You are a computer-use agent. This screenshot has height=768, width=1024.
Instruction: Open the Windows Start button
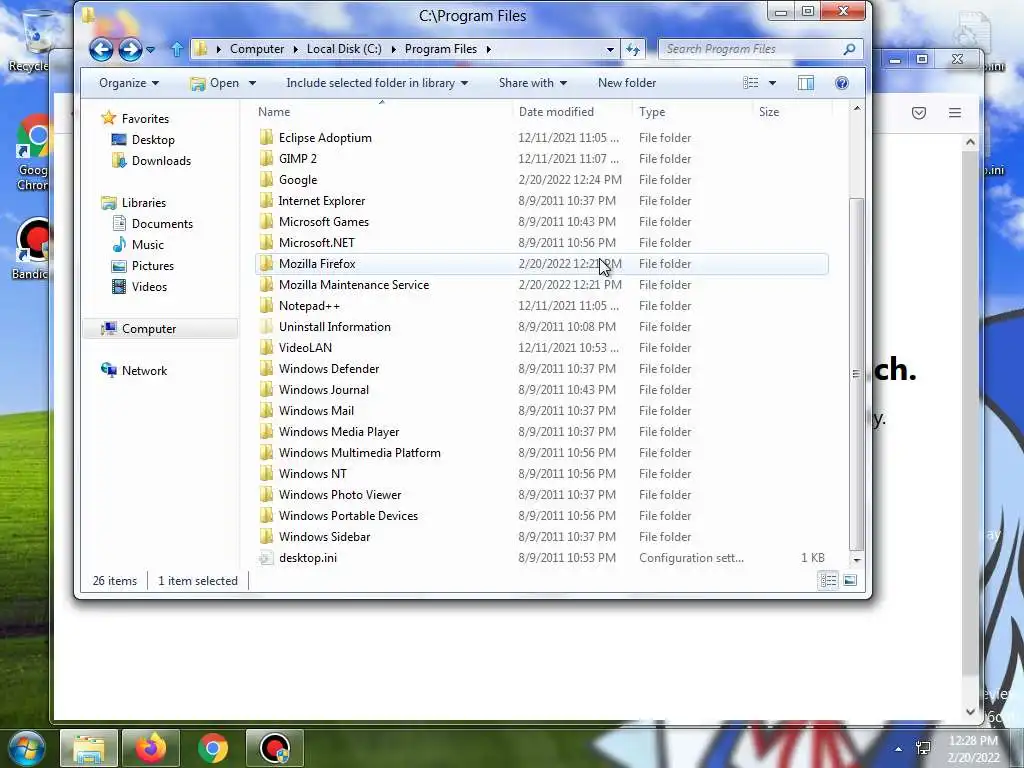[x=26, y=748]
